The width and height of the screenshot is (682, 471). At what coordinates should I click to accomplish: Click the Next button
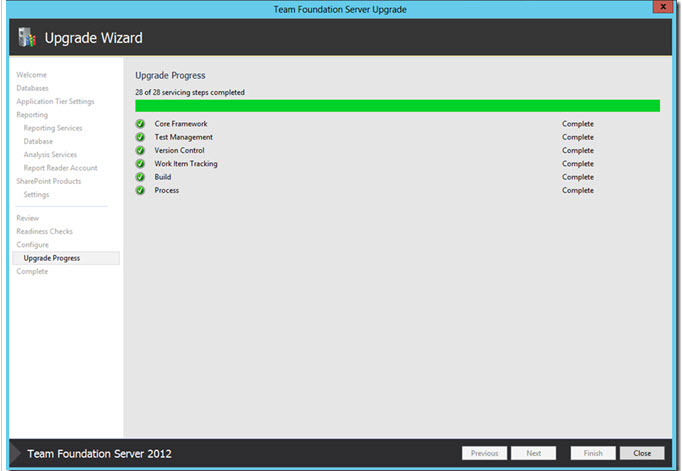click(x=534, y=453)
